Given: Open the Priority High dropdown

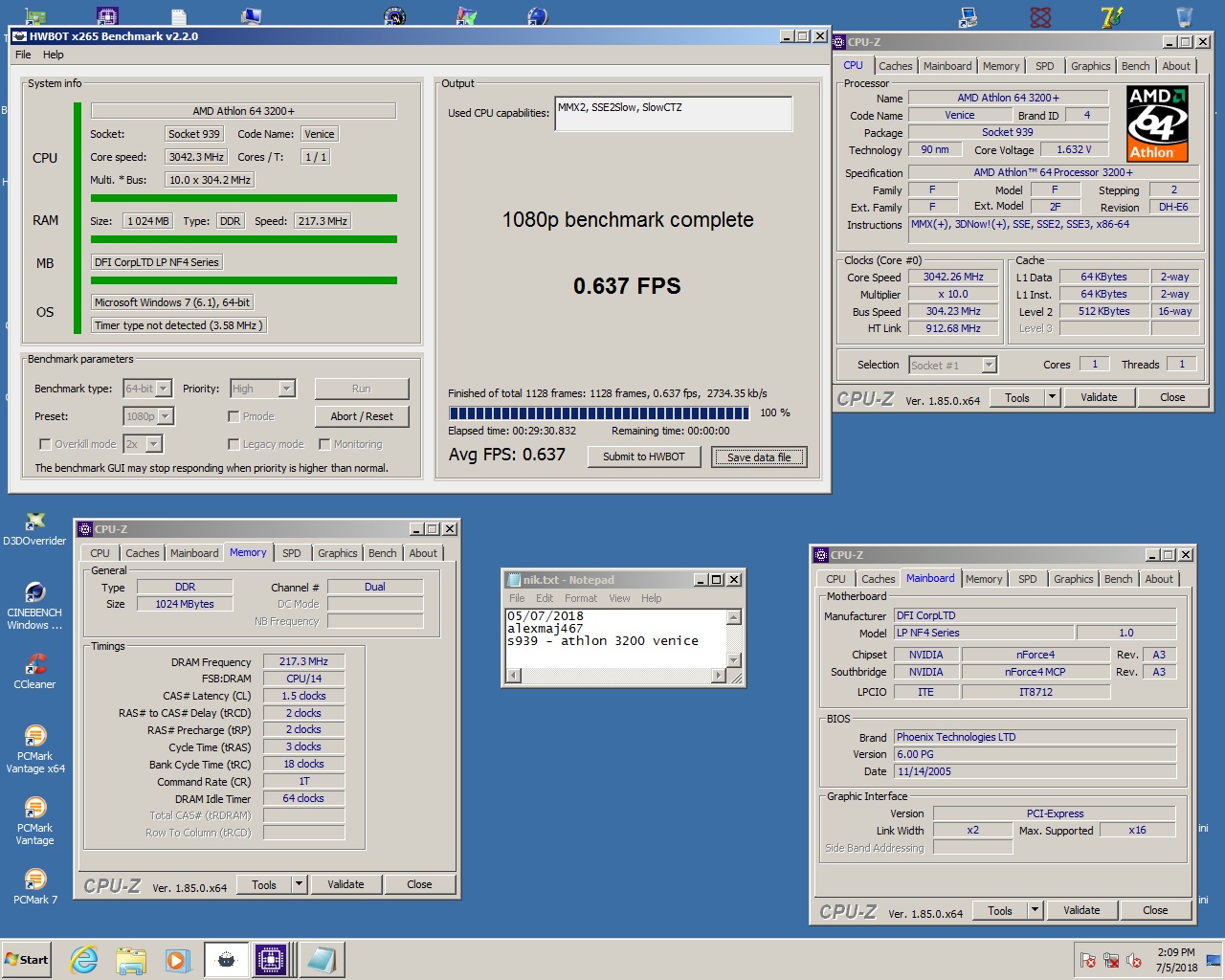Looking at the screenshot, I should [286, 389].
